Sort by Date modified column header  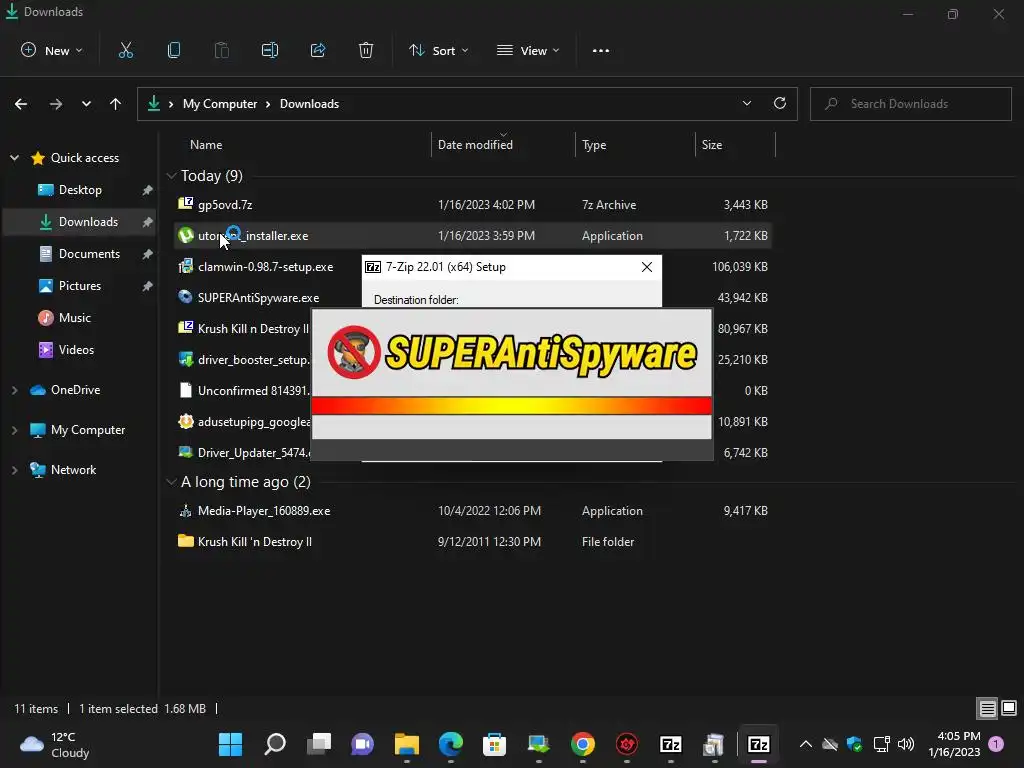point(475,145)
